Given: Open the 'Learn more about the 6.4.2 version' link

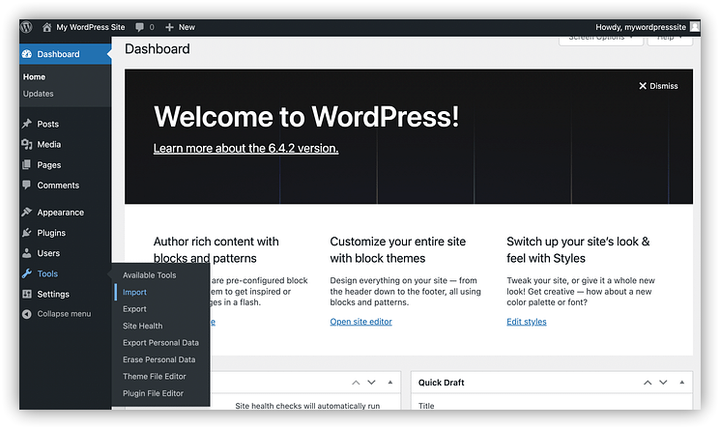Looking at the screenshot, I should pyautogui.click(x=246, y=148).
